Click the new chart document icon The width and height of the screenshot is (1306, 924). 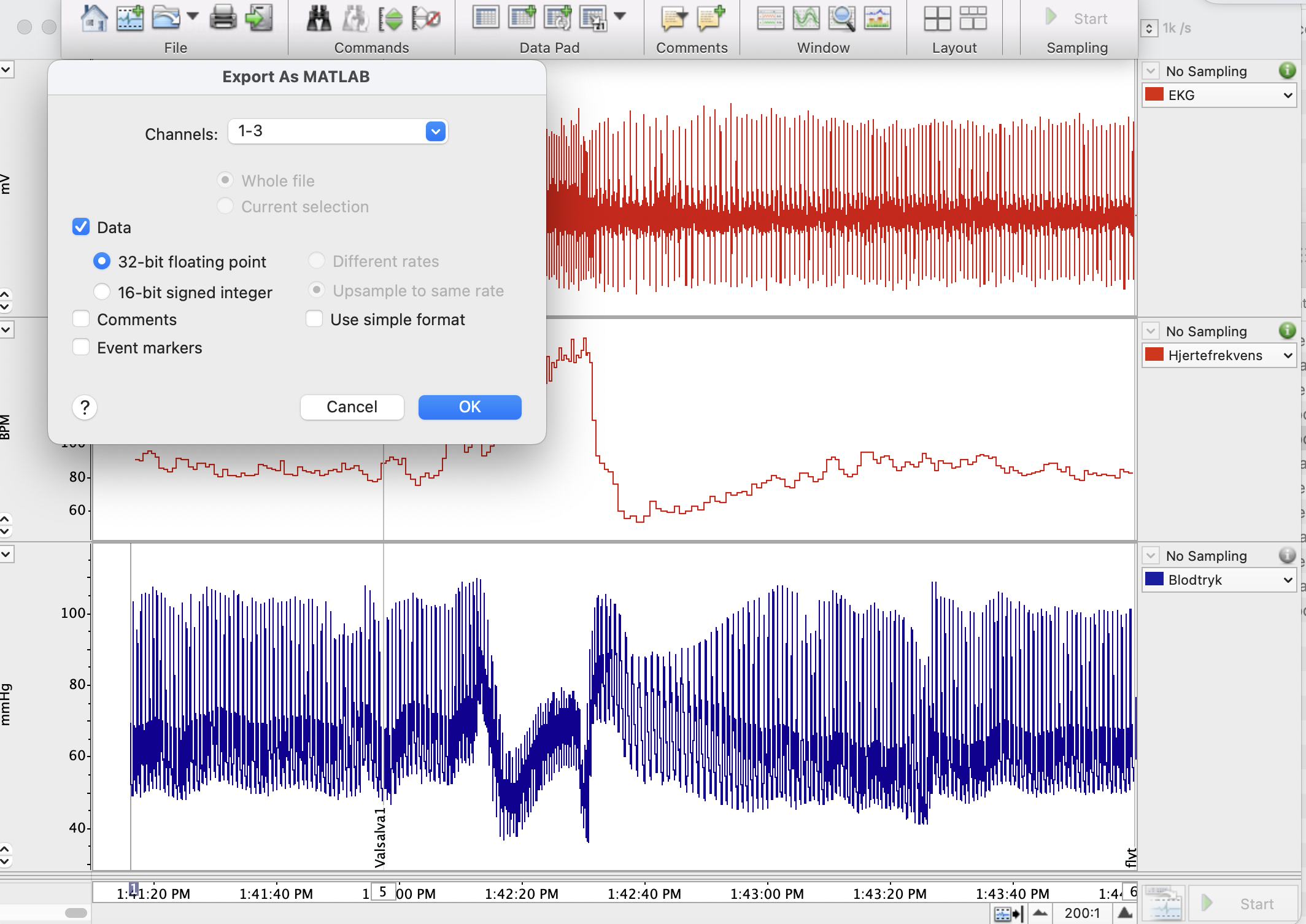(x=130, y=18)
